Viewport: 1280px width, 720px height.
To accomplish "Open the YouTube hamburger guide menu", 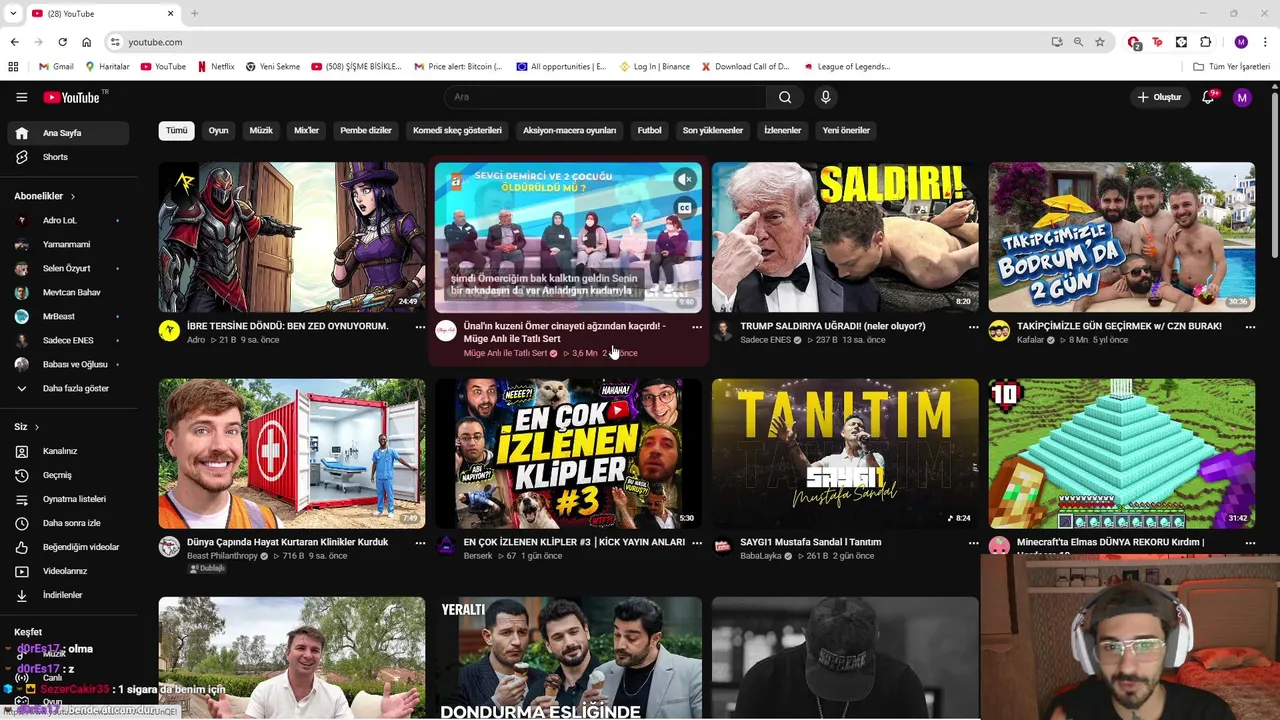I will [x=21, y=97].
